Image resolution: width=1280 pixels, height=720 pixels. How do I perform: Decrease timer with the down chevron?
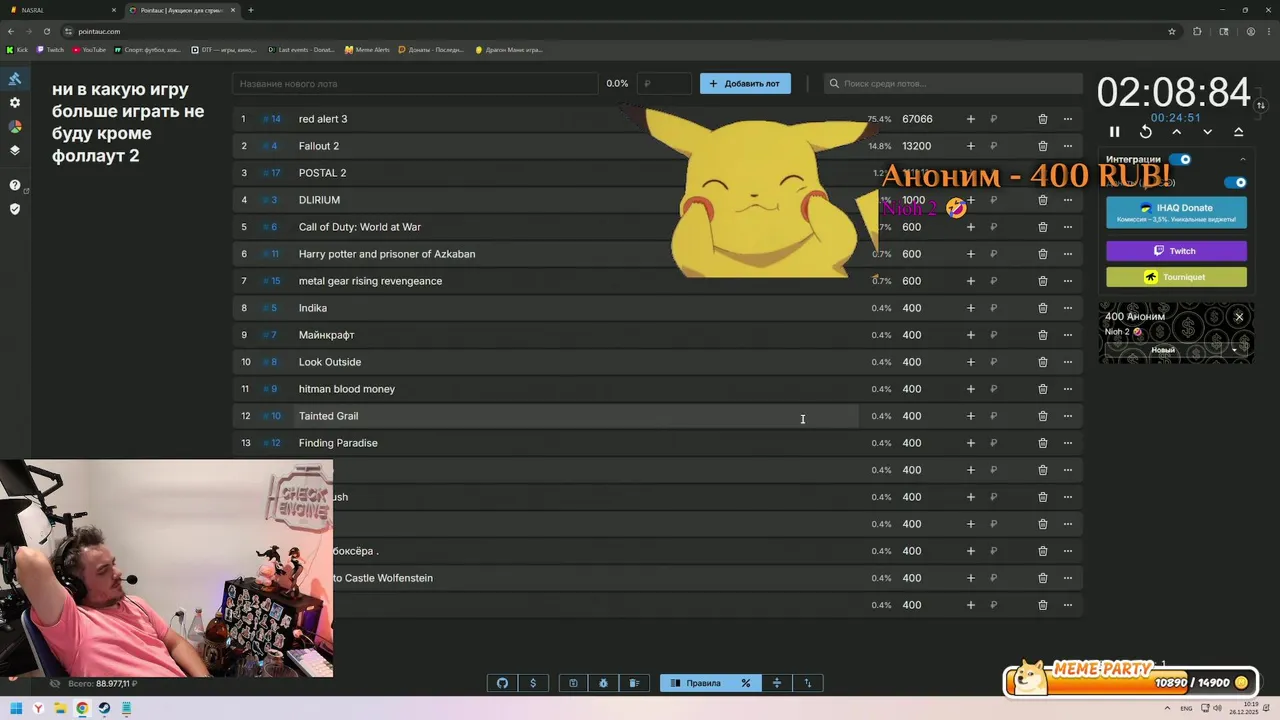tap(1207, 132)
